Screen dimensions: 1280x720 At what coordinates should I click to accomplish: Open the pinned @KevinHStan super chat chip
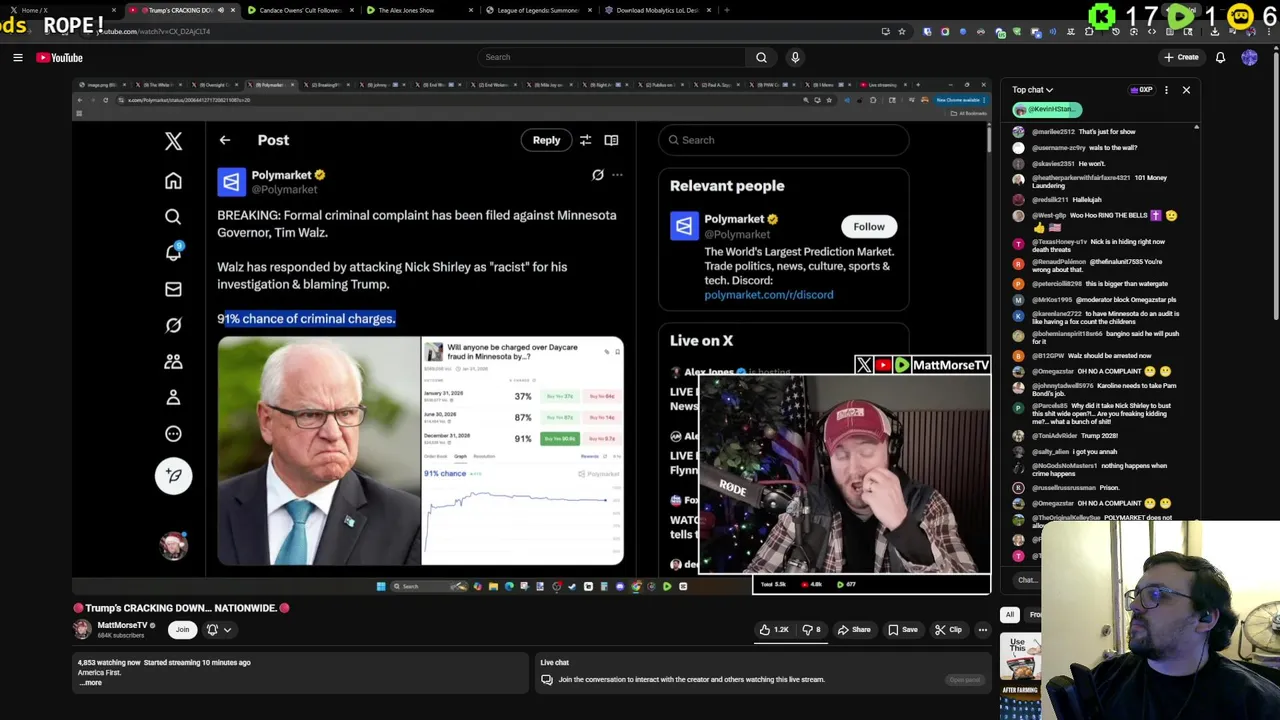(1046, 109)
